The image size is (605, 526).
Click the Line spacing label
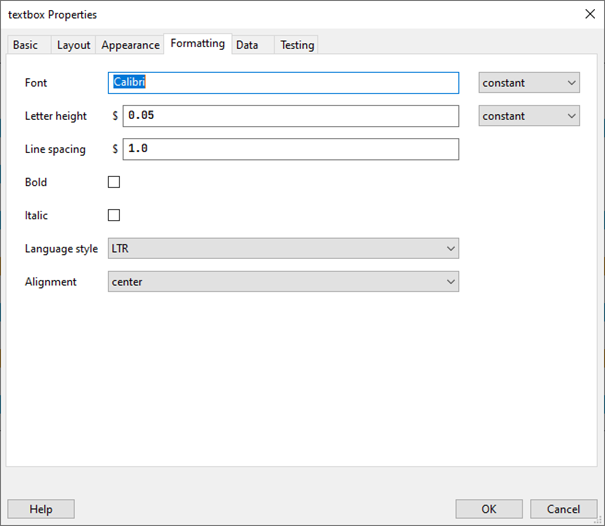coord(55,149)
